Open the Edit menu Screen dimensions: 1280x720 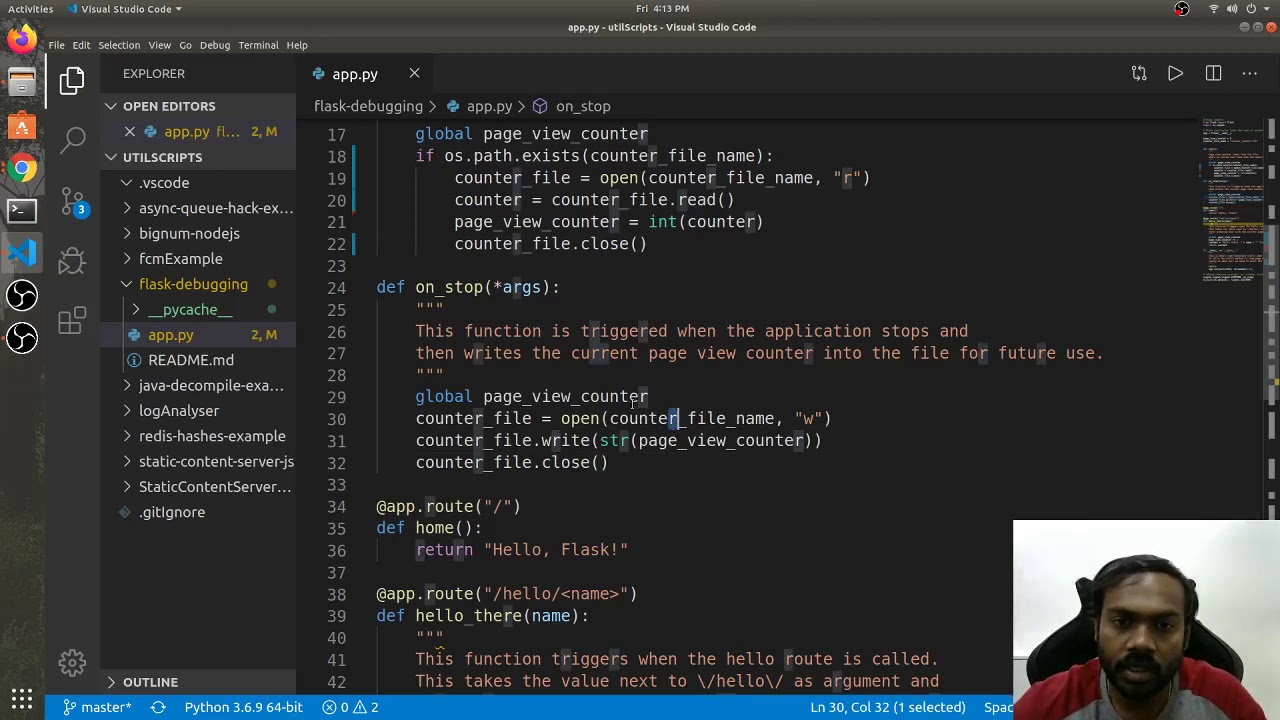pyautogui.click(x=81, y=45)
